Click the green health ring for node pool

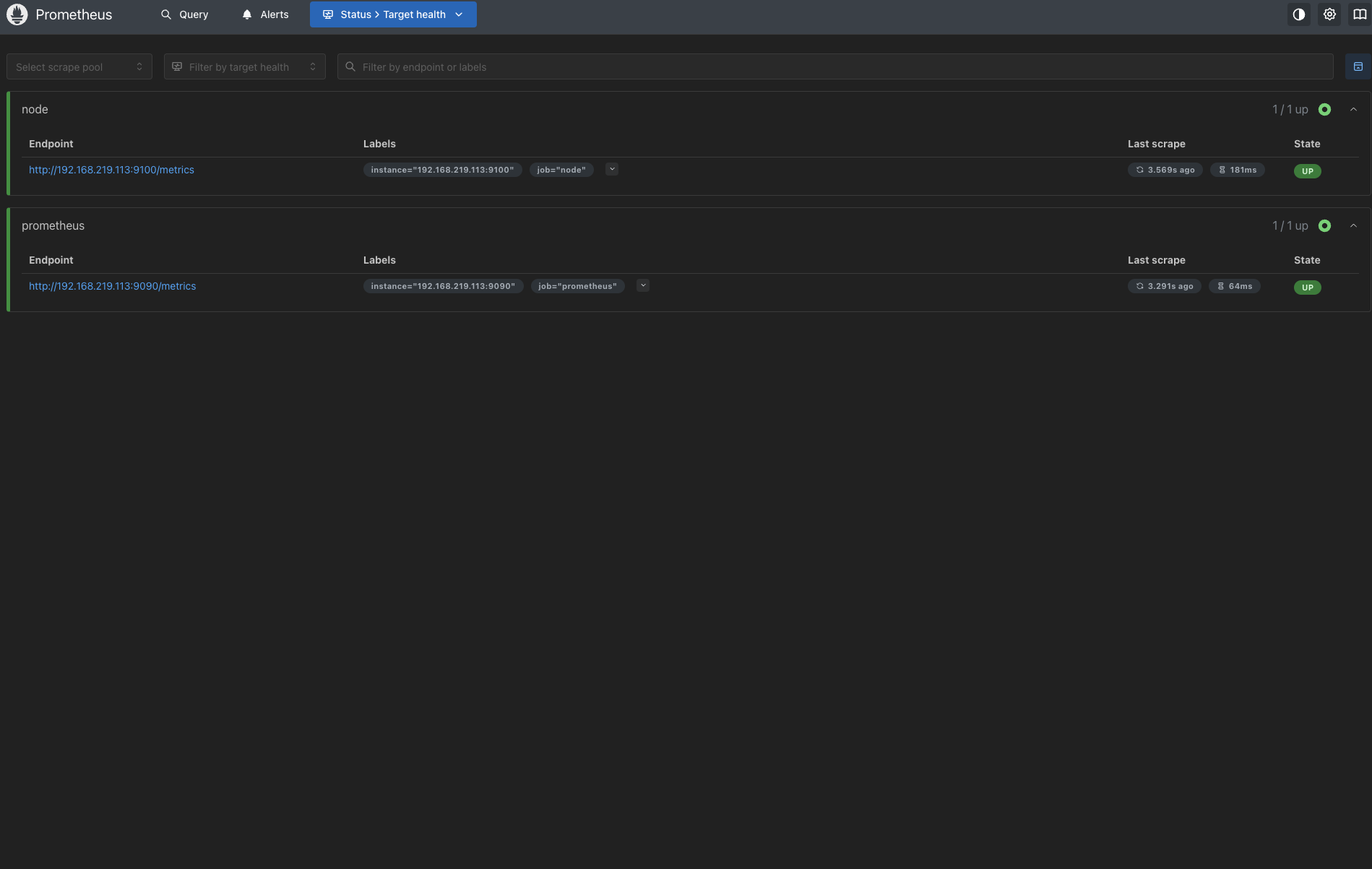[1324, 110]
